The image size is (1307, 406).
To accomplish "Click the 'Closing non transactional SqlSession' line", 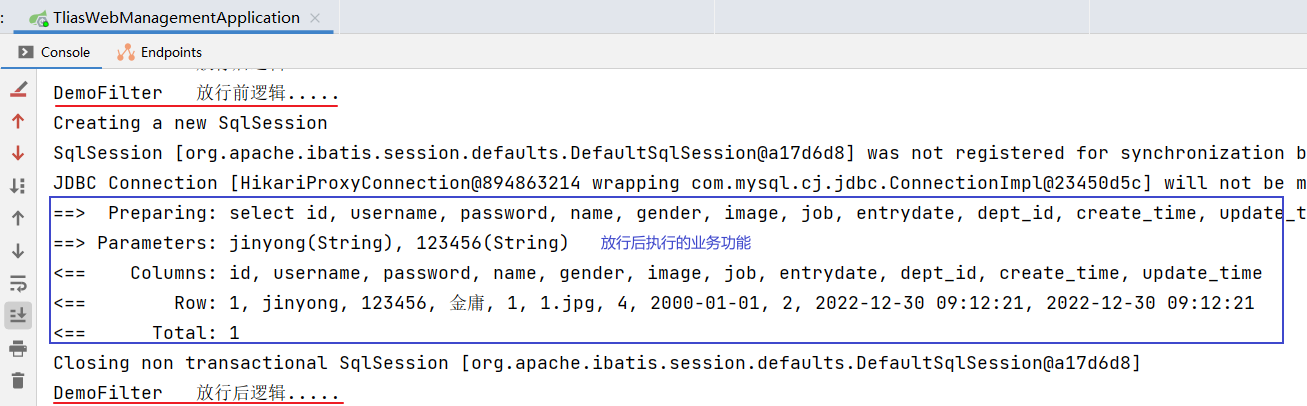I will click(596, 363).
